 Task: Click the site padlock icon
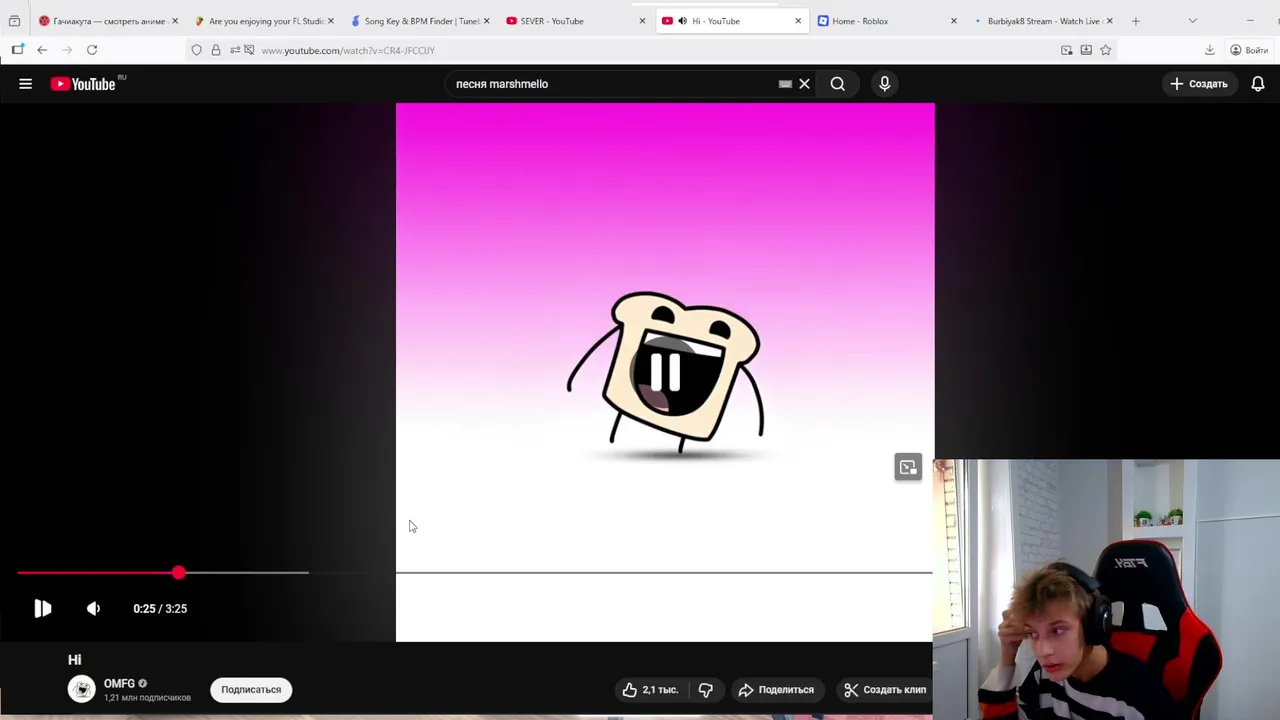pyautogui.click(x=215, y=50)
